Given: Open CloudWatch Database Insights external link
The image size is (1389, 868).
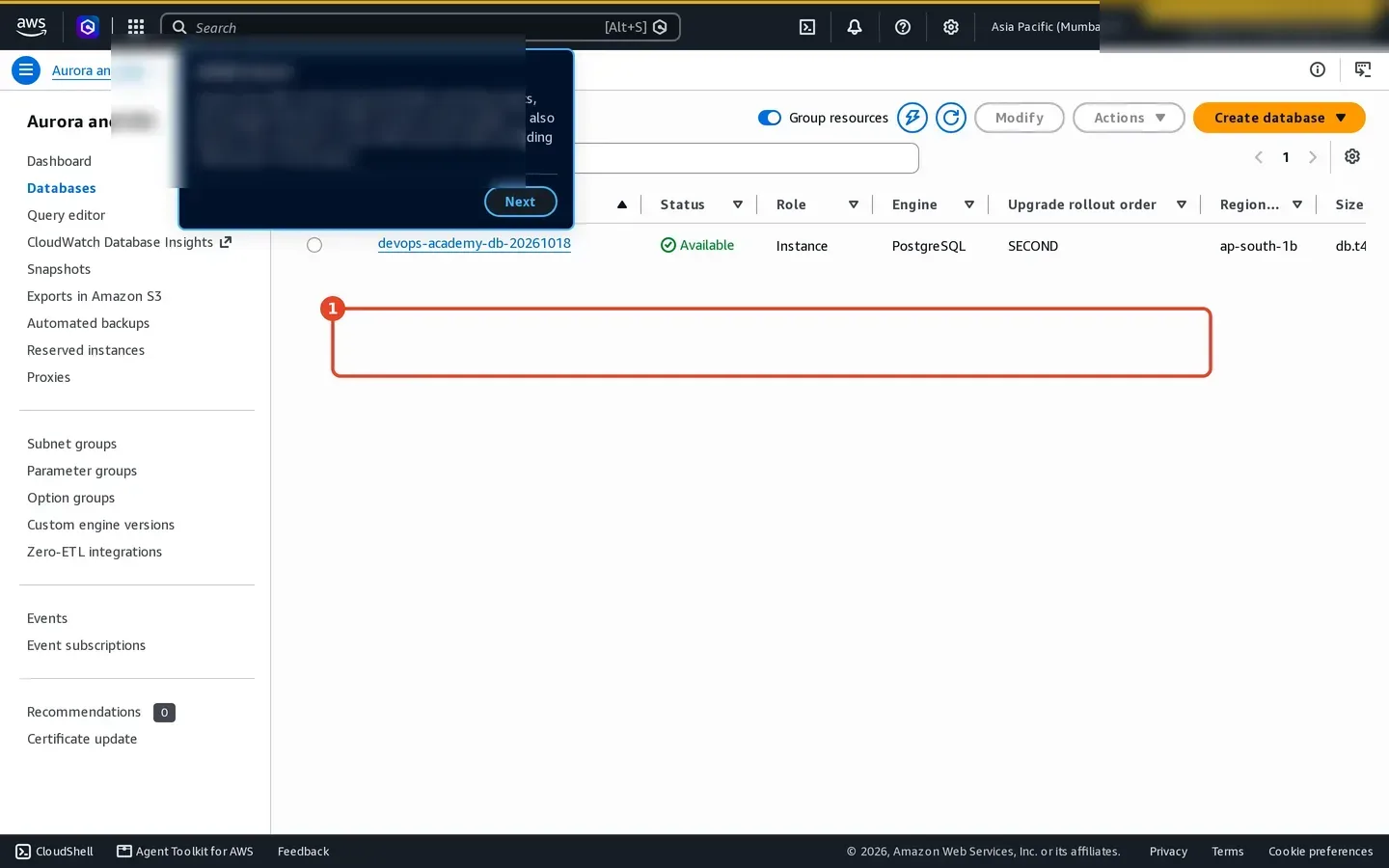Looking at the screenshot, I should click(x=129, y=242).
